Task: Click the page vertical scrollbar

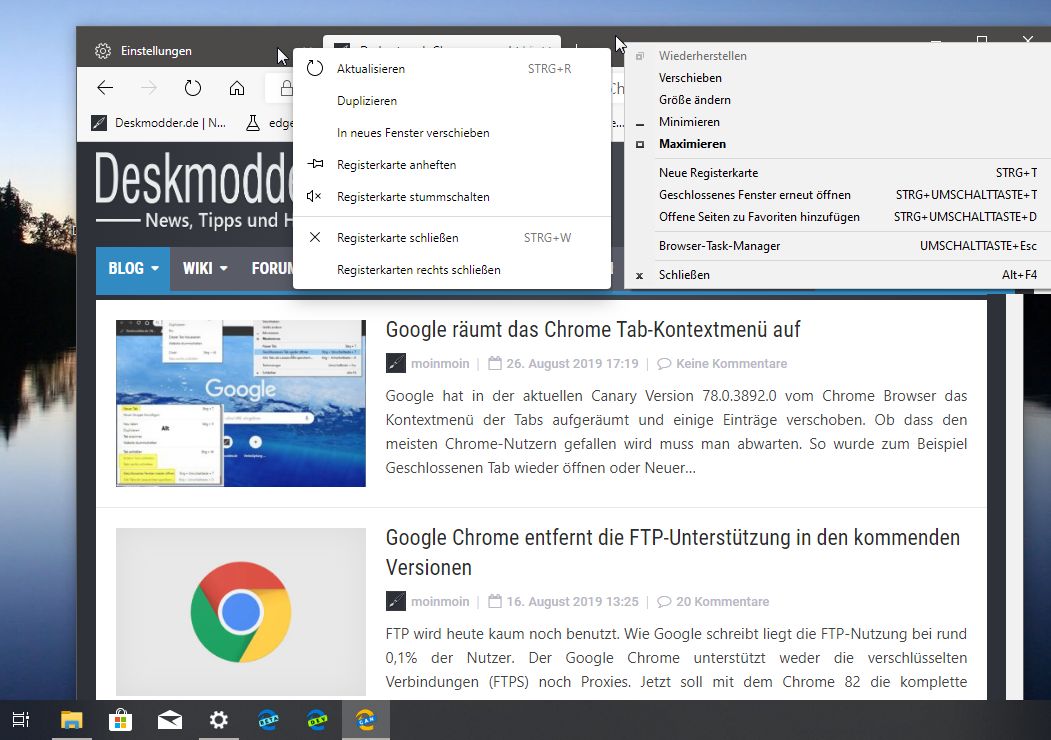Action: pyautogui.click(x=1014, y=496)
